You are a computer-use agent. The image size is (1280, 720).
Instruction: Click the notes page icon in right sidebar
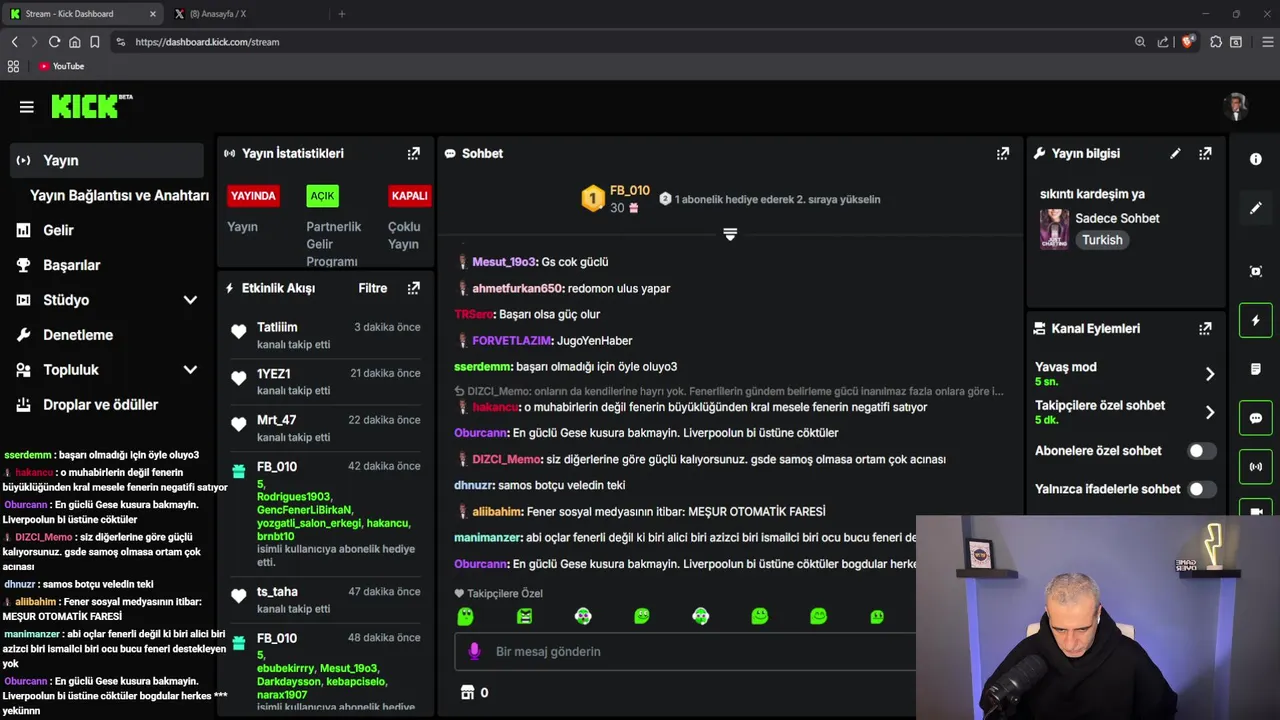(x=1256, y=369)
